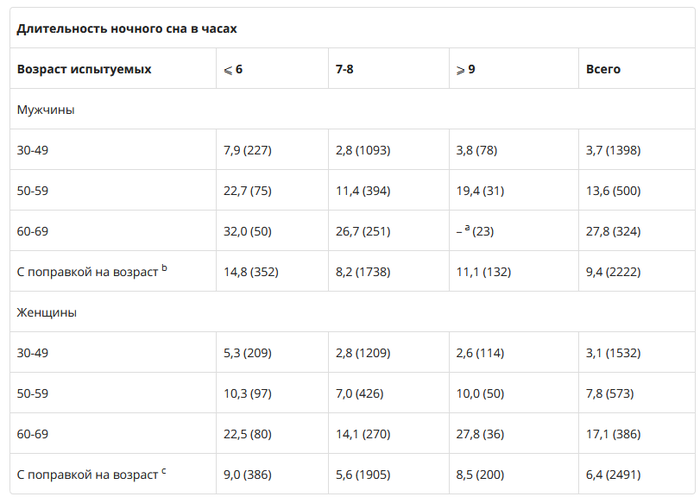Select the "Мужчины" section row
700x503 pixels.
[46, 109]
